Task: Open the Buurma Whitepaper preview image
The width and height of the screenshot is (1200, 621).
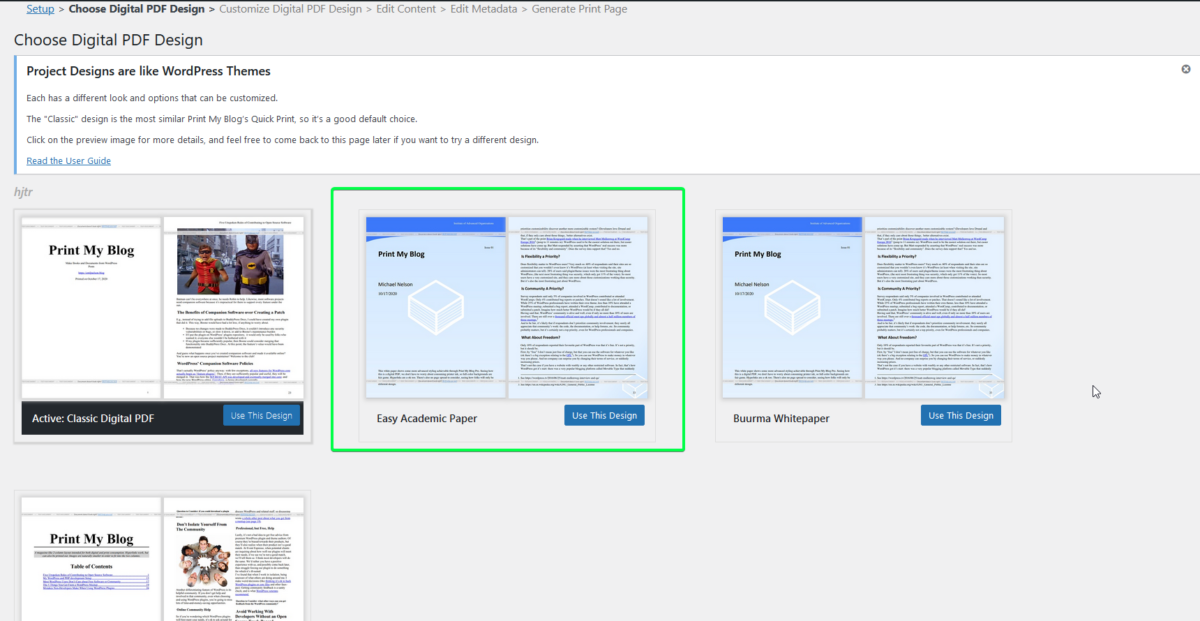Action: point(863,307)
